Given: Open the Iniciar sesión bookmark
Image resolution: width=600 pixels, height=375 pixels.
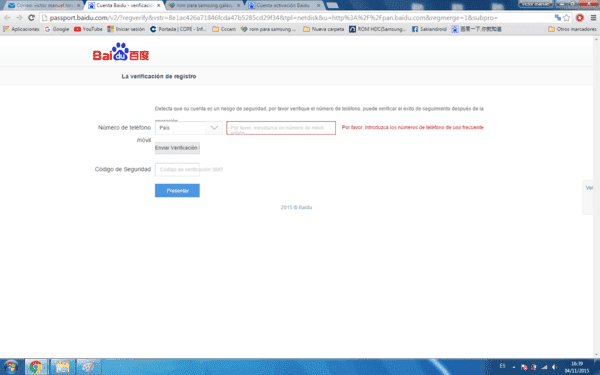Looking at the screenshot, I should [x=126, y=29].
